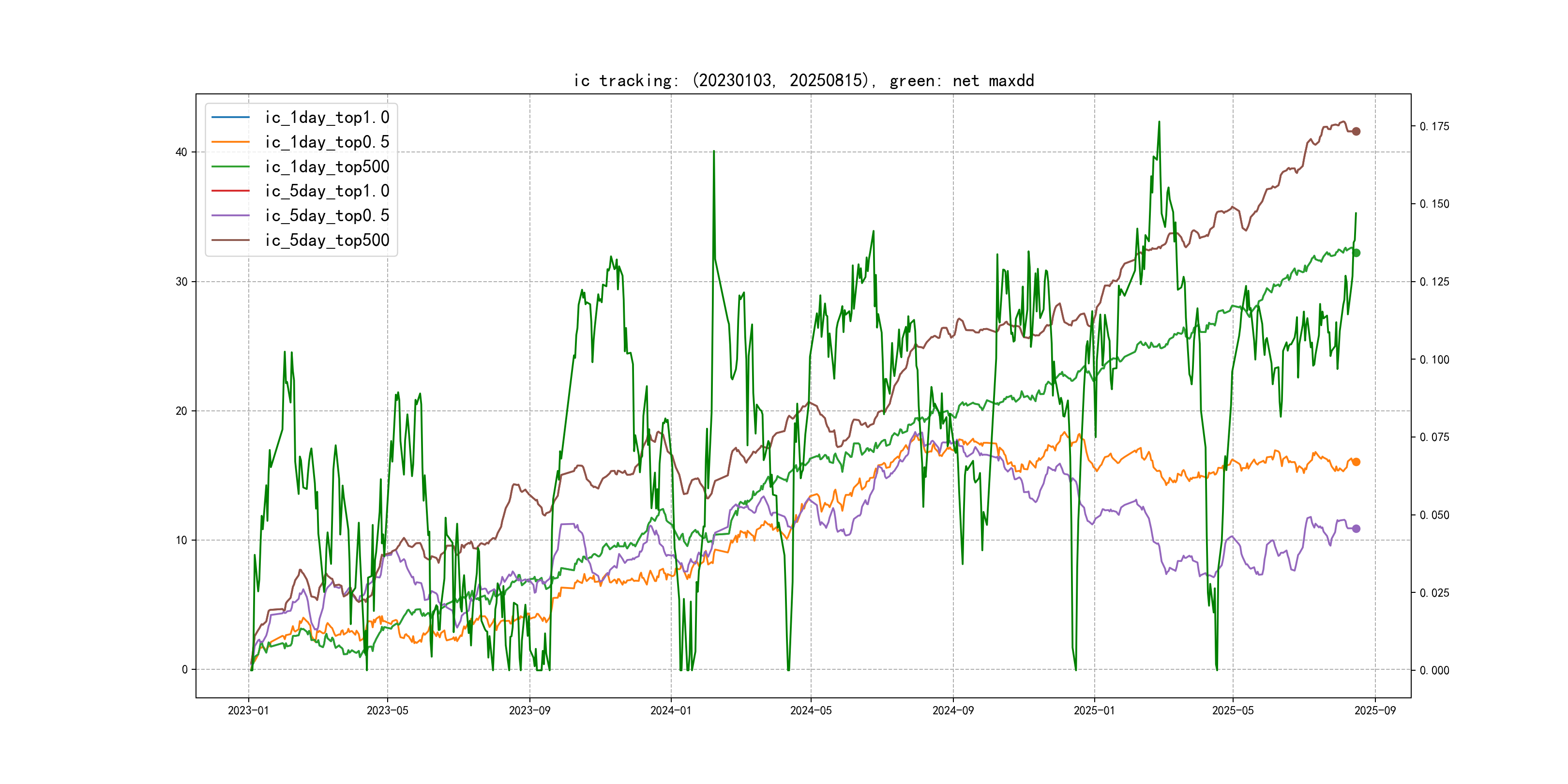Click the left axis tick label 40
The height and width of the screenshot is (784, 1568).
click(181, 152)
